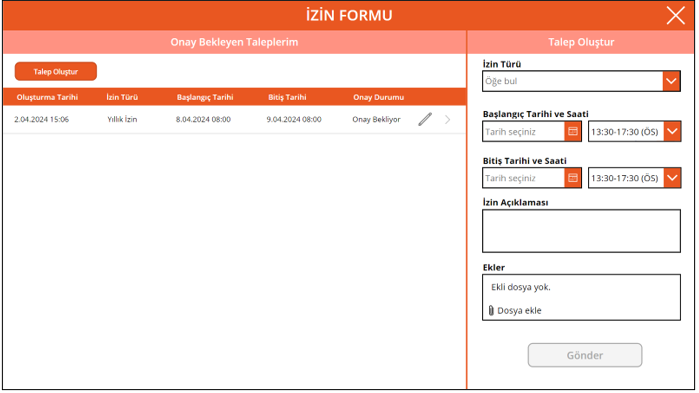The width and height of the screenshot is (699, 393).
Task: Click inside the İzin Açıklaması text box
Action: tap(581, 231)
